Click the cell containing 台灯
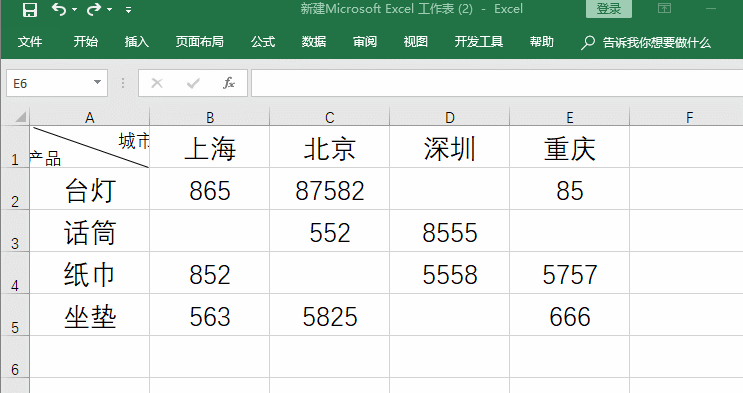Viewport: 743px width, 393px height. pos(90,189)
